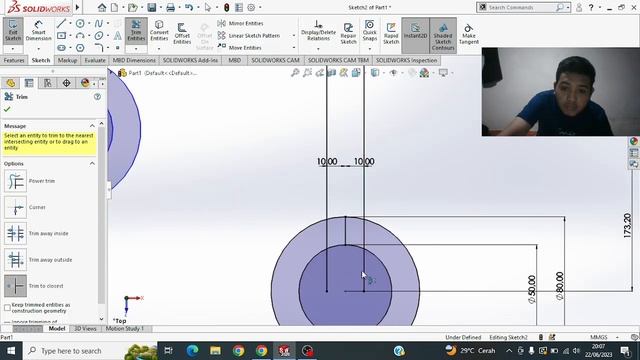Select the Arc sketch tool
Viewport: 640px width, 360px height.
(x=80, y=36)
